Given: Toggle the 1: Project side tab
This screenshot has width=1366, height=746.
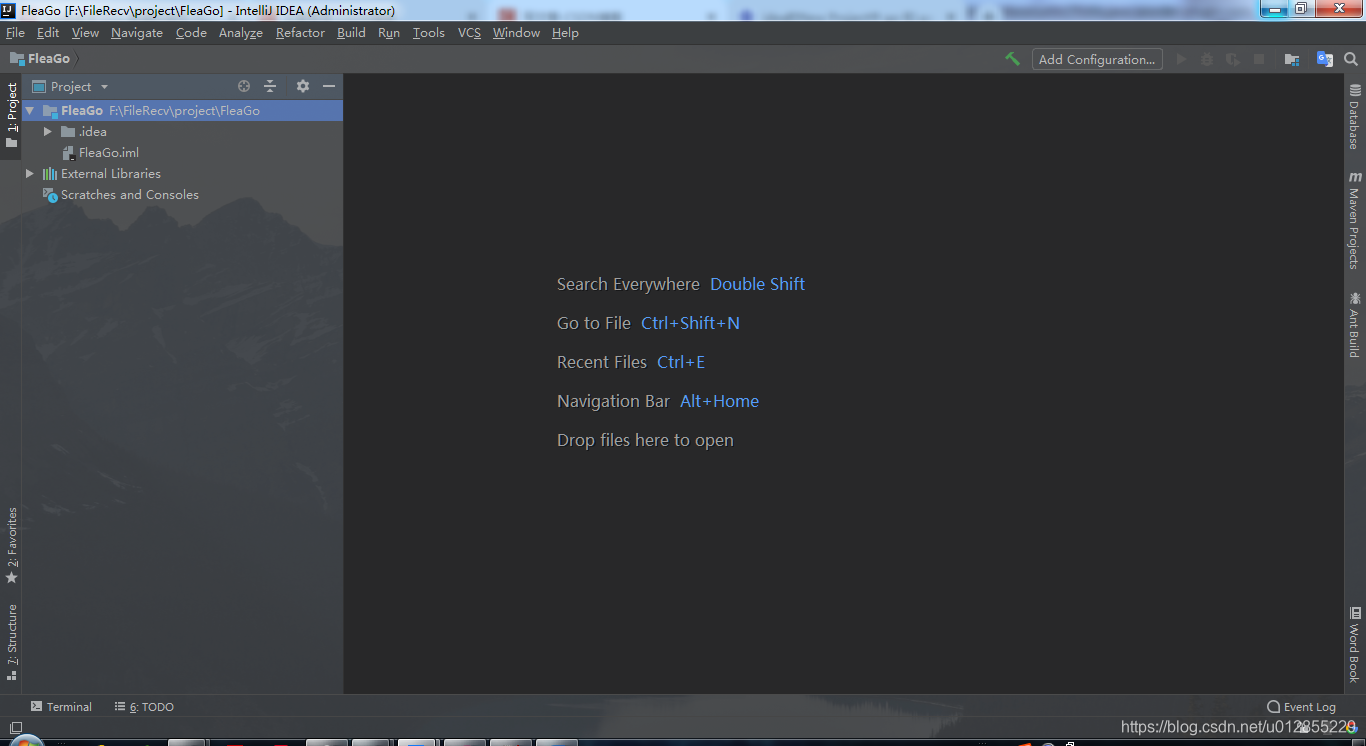Looking at the screenshot, I should pos(12,115).
